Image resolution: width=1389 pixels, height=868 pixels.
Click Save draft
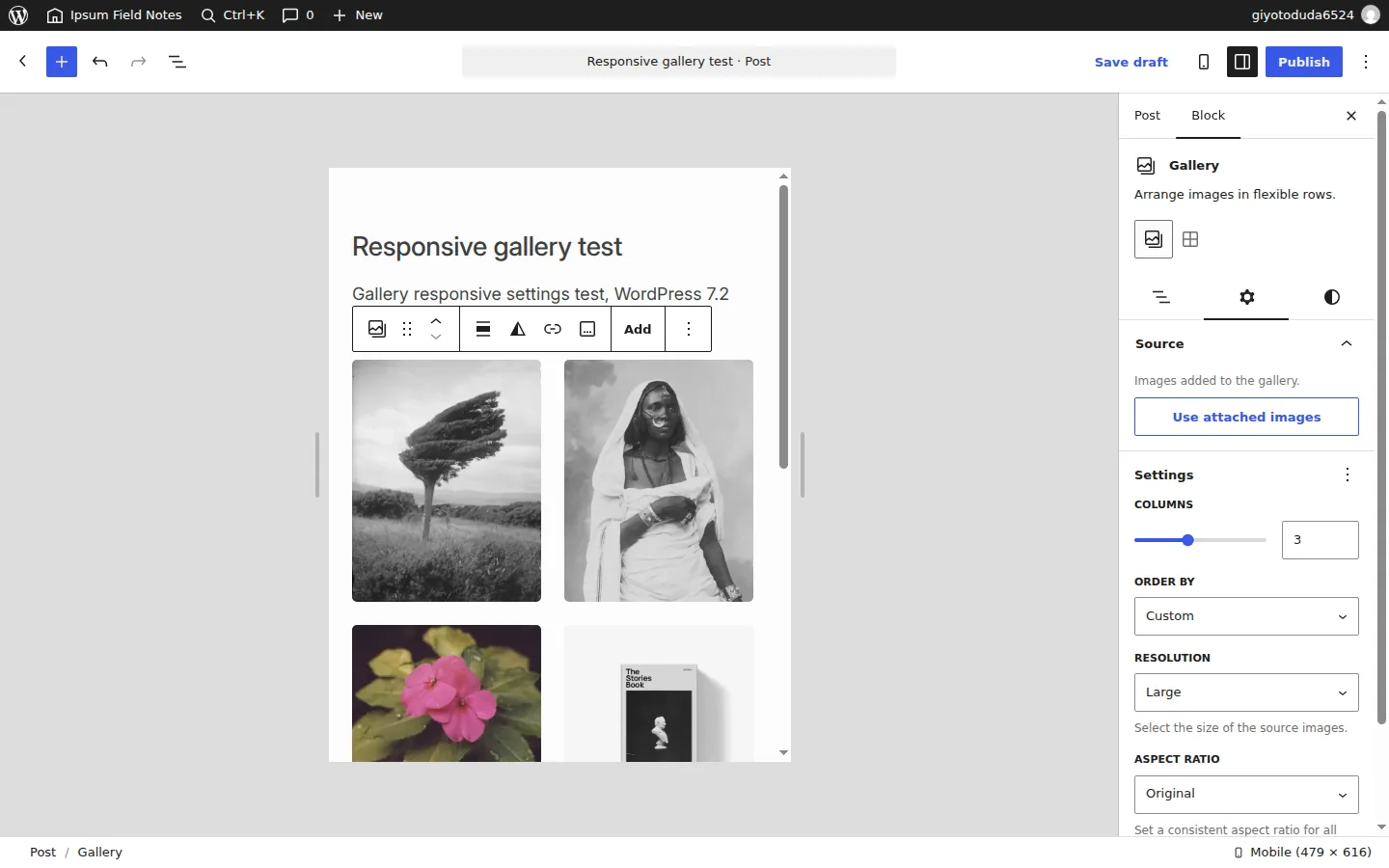[x=1131, y=62]
